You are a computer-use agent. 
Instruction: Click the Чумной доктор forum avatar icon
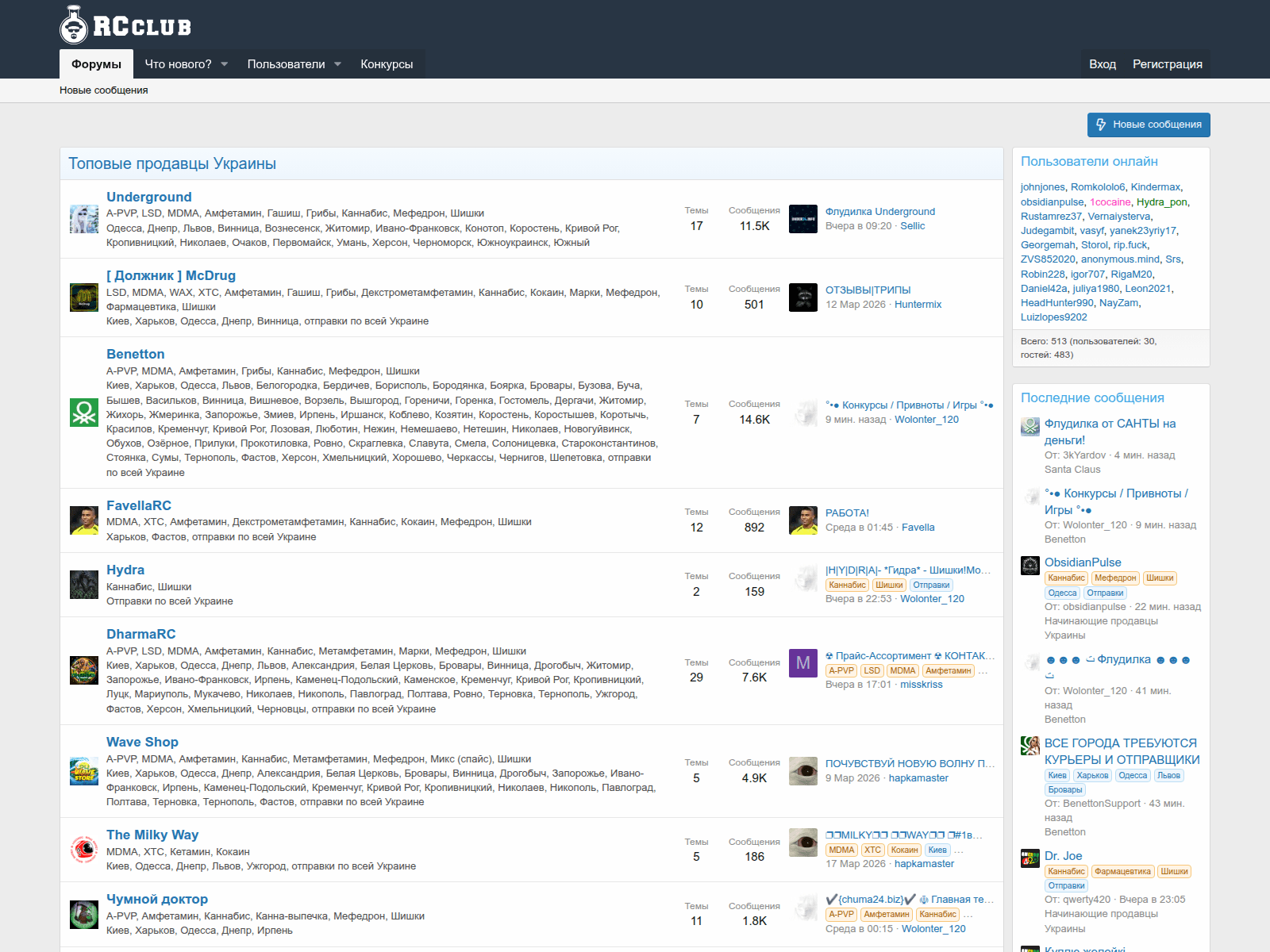pos(83,914)
